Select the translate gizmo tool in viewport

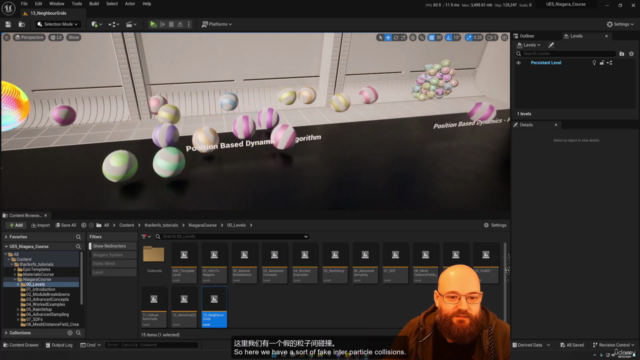[388, 38]
